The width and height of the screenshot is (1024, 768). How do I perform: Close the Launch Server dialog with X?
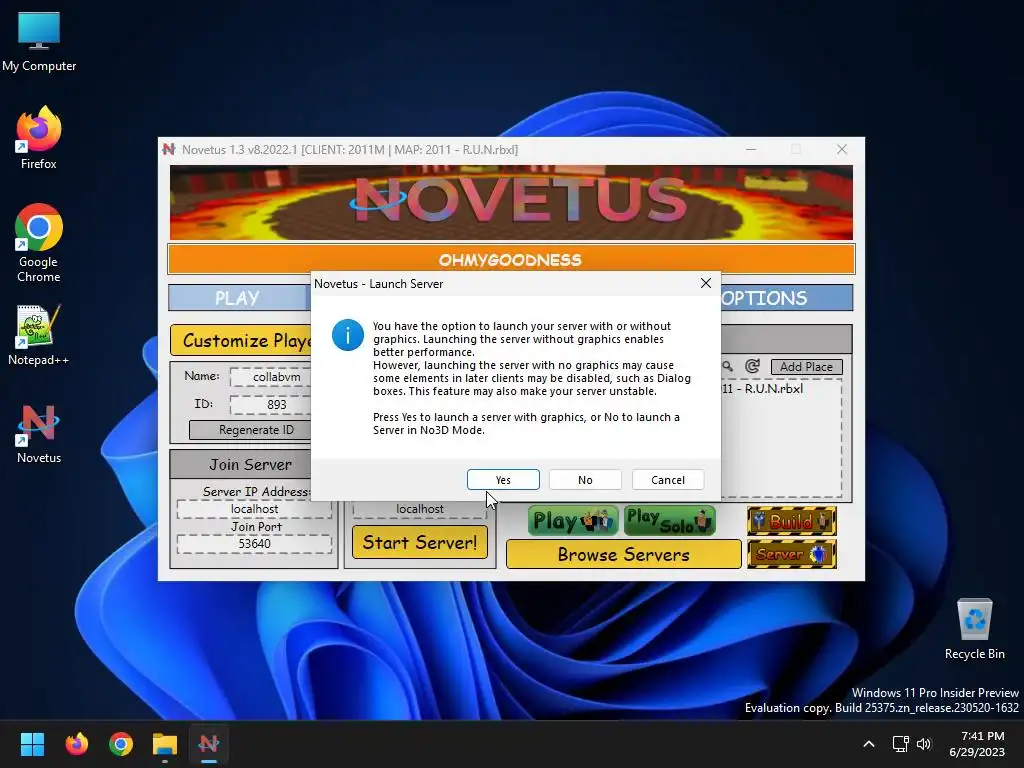click(706, 283)
